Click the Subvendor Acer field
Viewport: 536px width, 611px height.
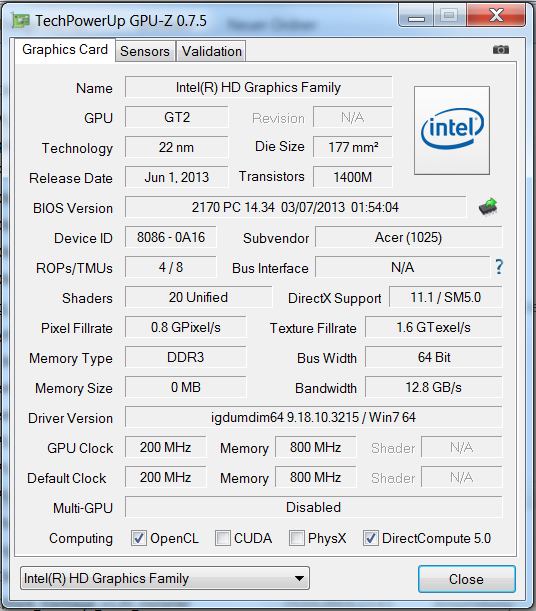click(409, 237)
